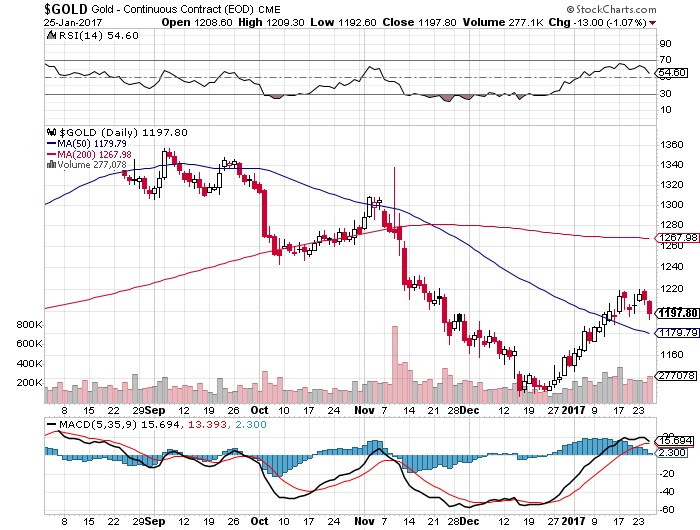The height and width of the screenshot is (530, 700).
Task: Click the Dec label on price date axis
Action: (470, 410)
